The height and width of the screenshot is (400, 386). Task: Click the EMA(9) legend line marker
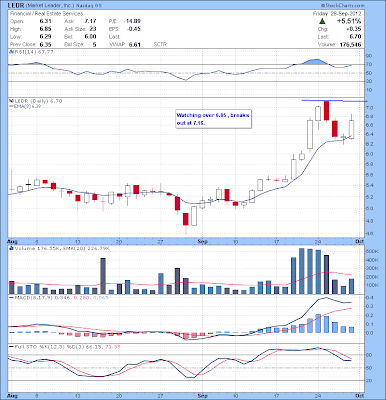click(11, 106)
